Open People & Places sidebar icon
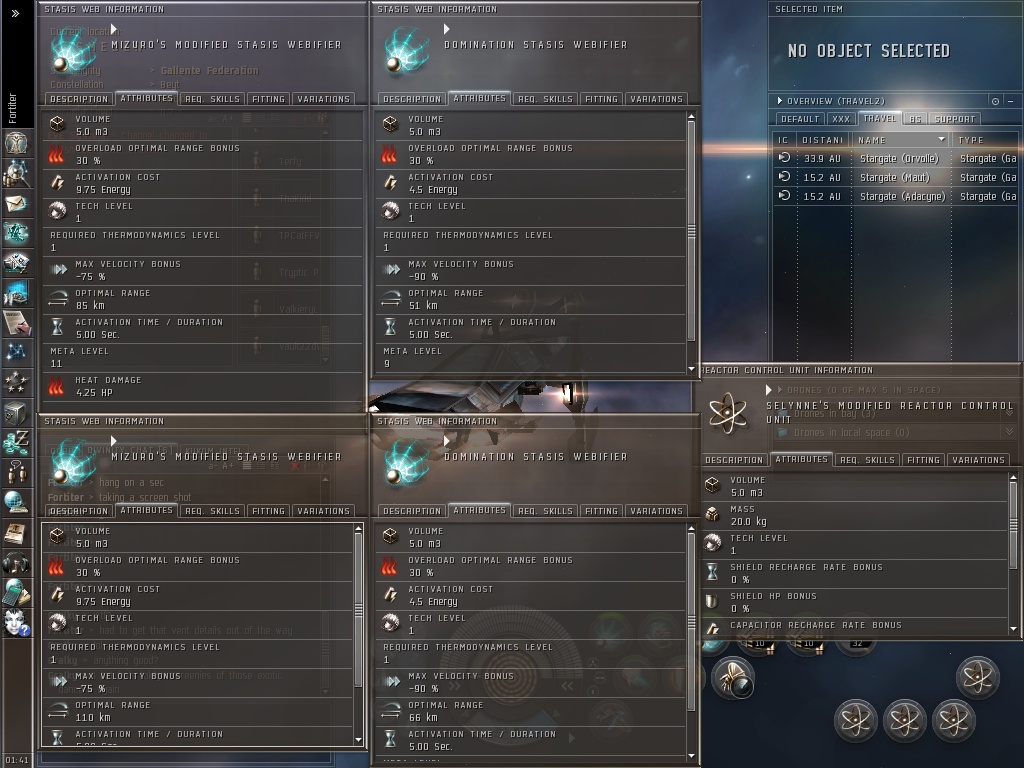1024x768 pixels. (16, 173)
